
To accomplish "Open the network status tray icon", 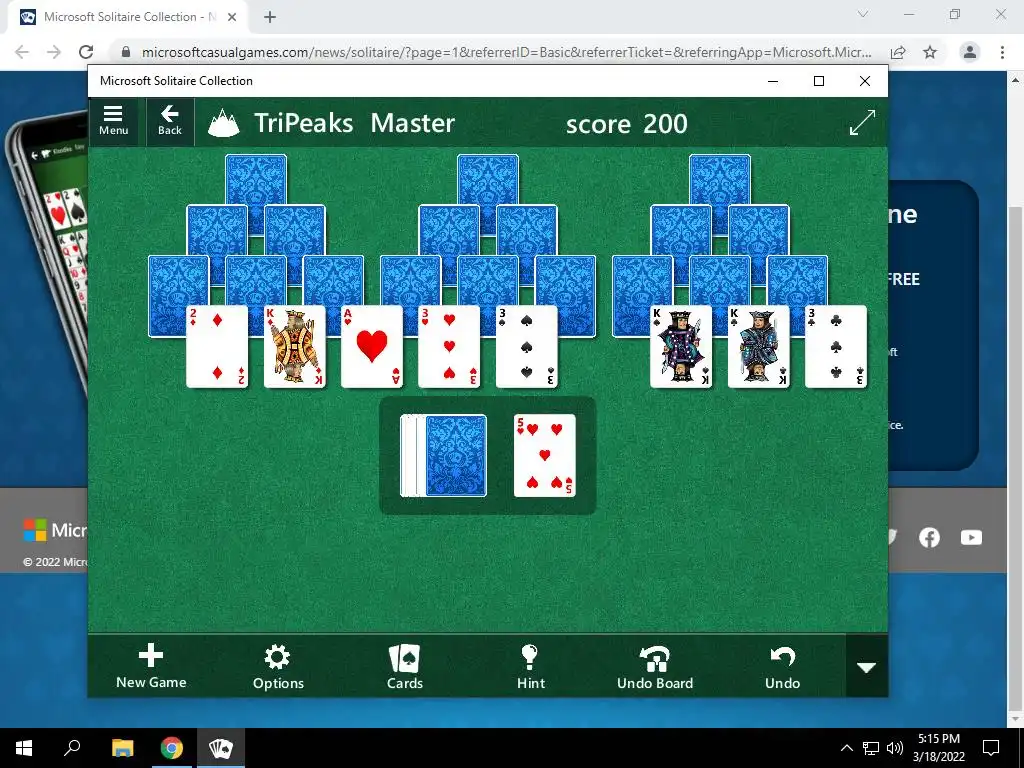I will [871, 748].
